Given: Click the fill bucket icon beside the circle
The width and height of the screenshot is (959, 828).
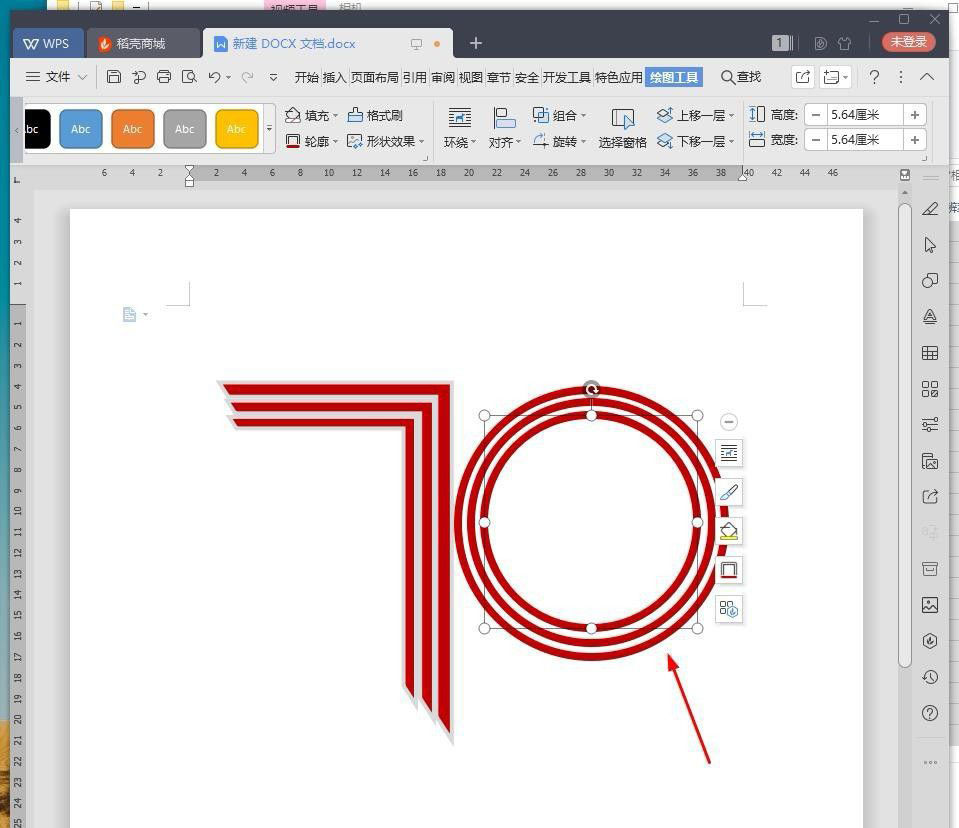Looking at the screenshot, I should [x=729, y=531].
